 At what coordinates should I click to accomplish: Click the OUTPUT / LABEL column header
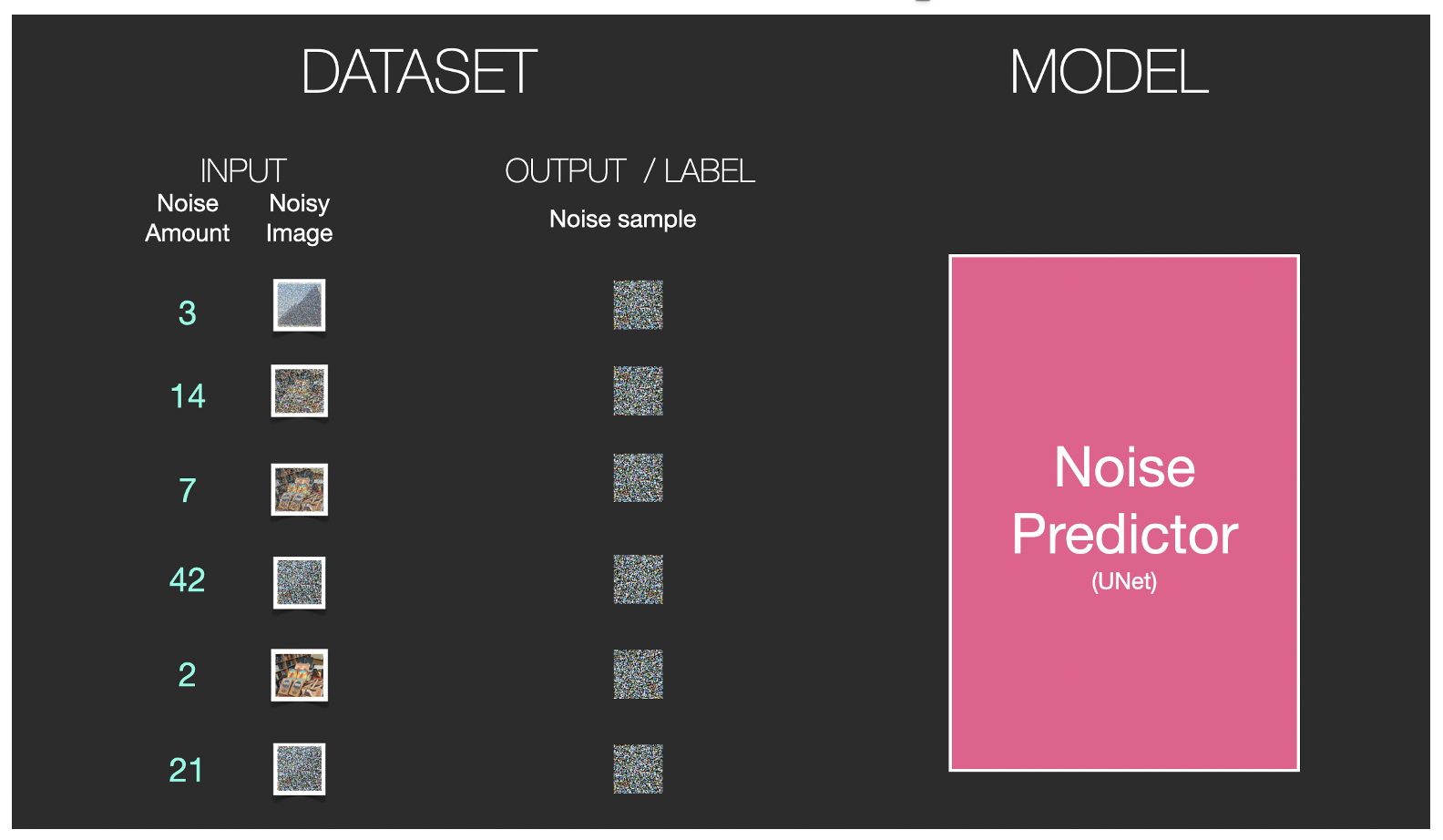coord(629,170)
